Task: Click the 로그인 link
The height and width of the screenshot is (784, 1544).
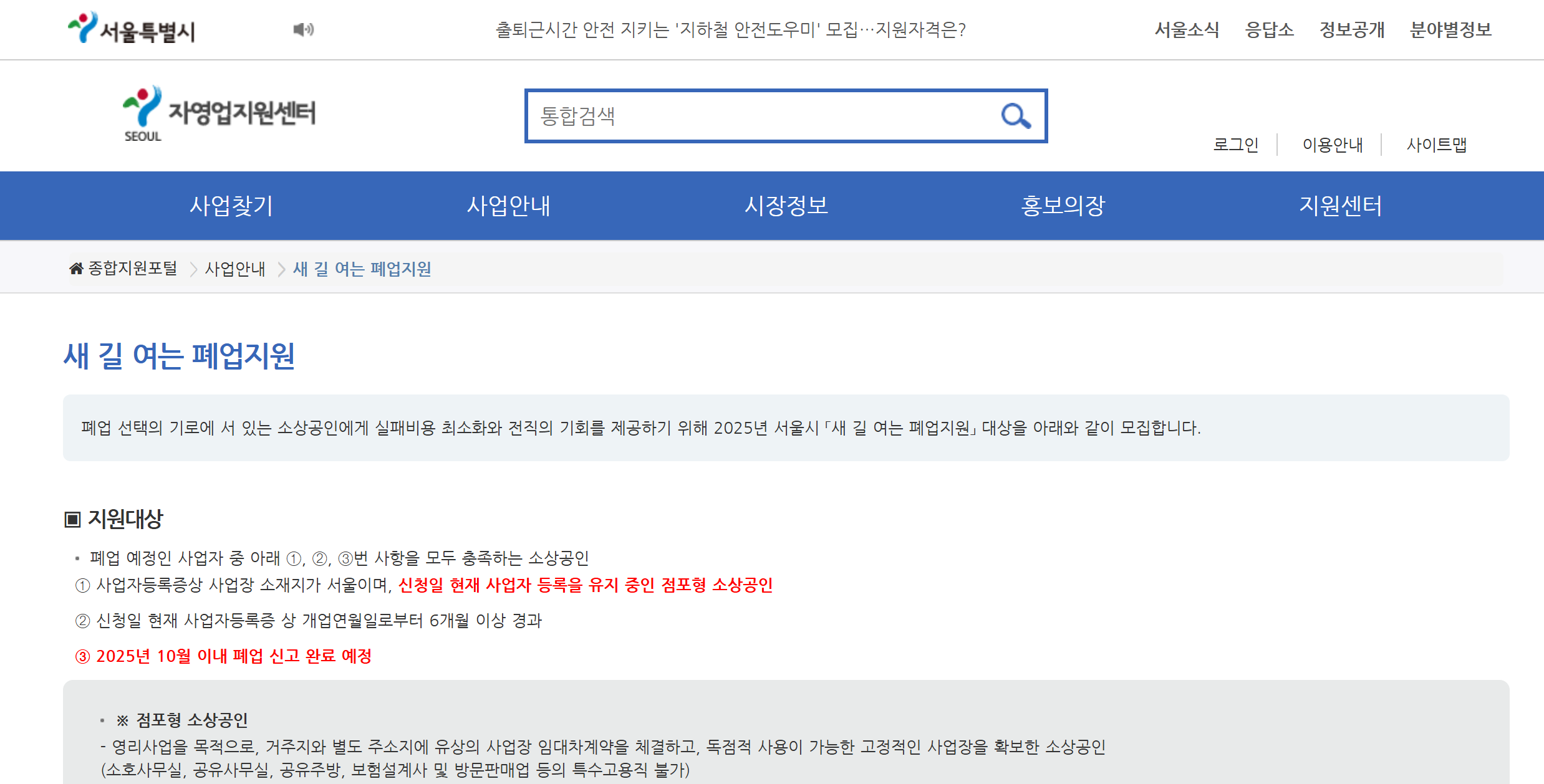Action: (1236, 145)
